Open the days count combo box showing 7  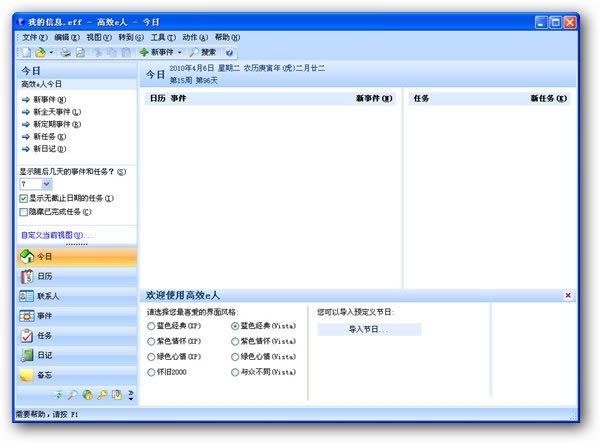[x=36, y=184]
